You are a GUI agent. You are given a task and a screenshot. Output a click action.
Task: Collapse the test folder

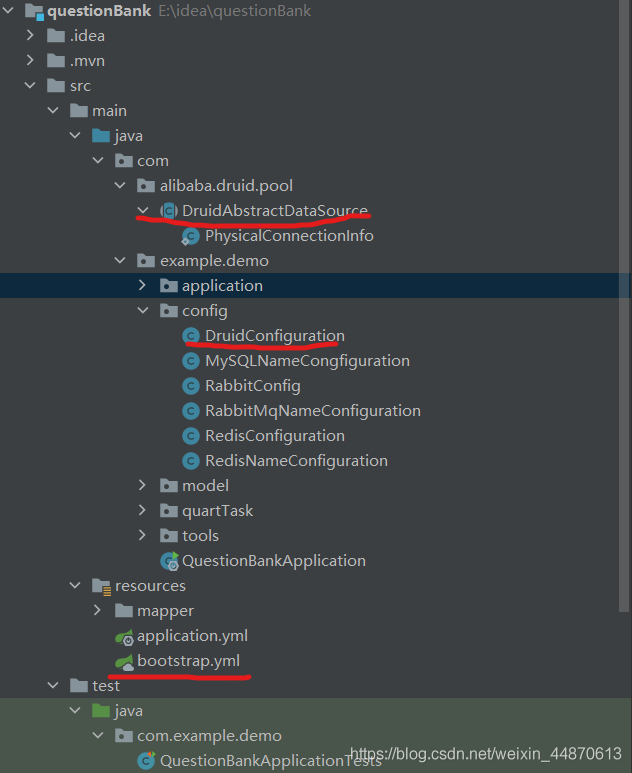pos(53,685)
